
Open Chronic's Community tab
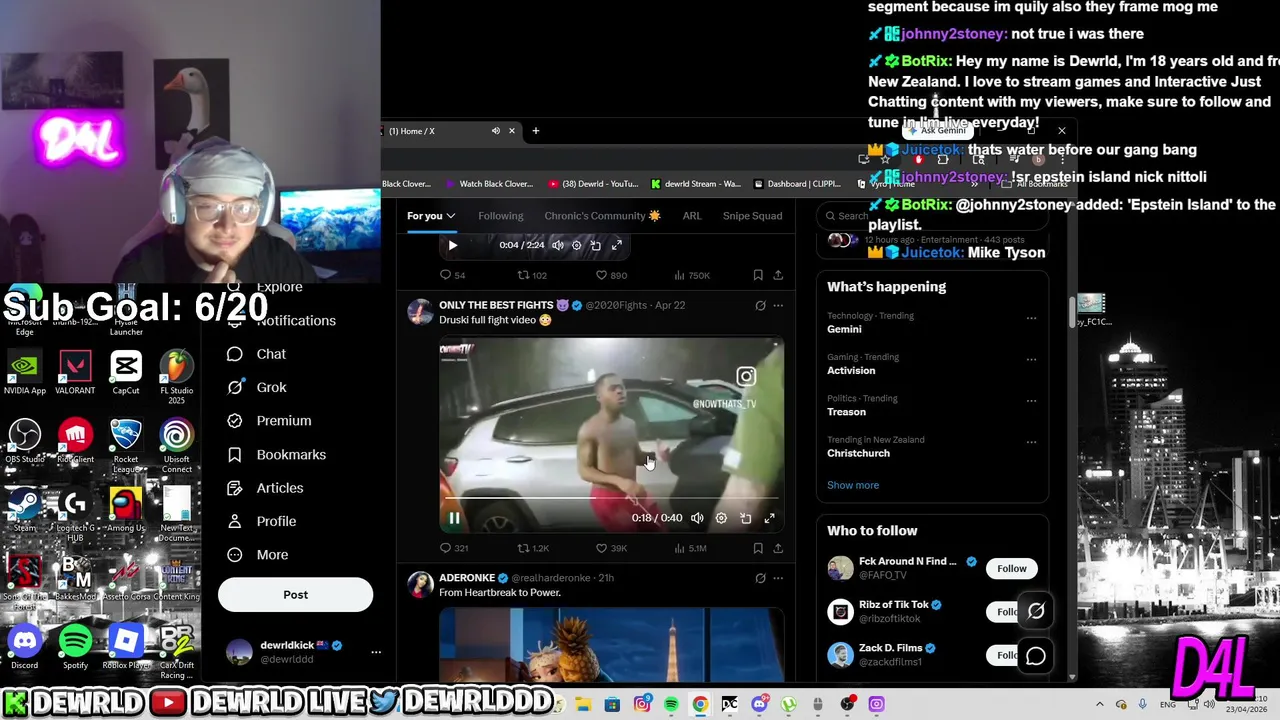click(602, 216)
